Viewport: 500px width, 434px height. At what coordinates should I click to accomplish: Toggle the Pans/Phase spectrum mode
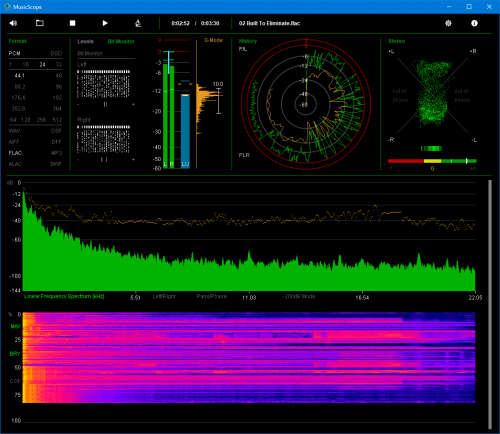click(x=212, y=296)
